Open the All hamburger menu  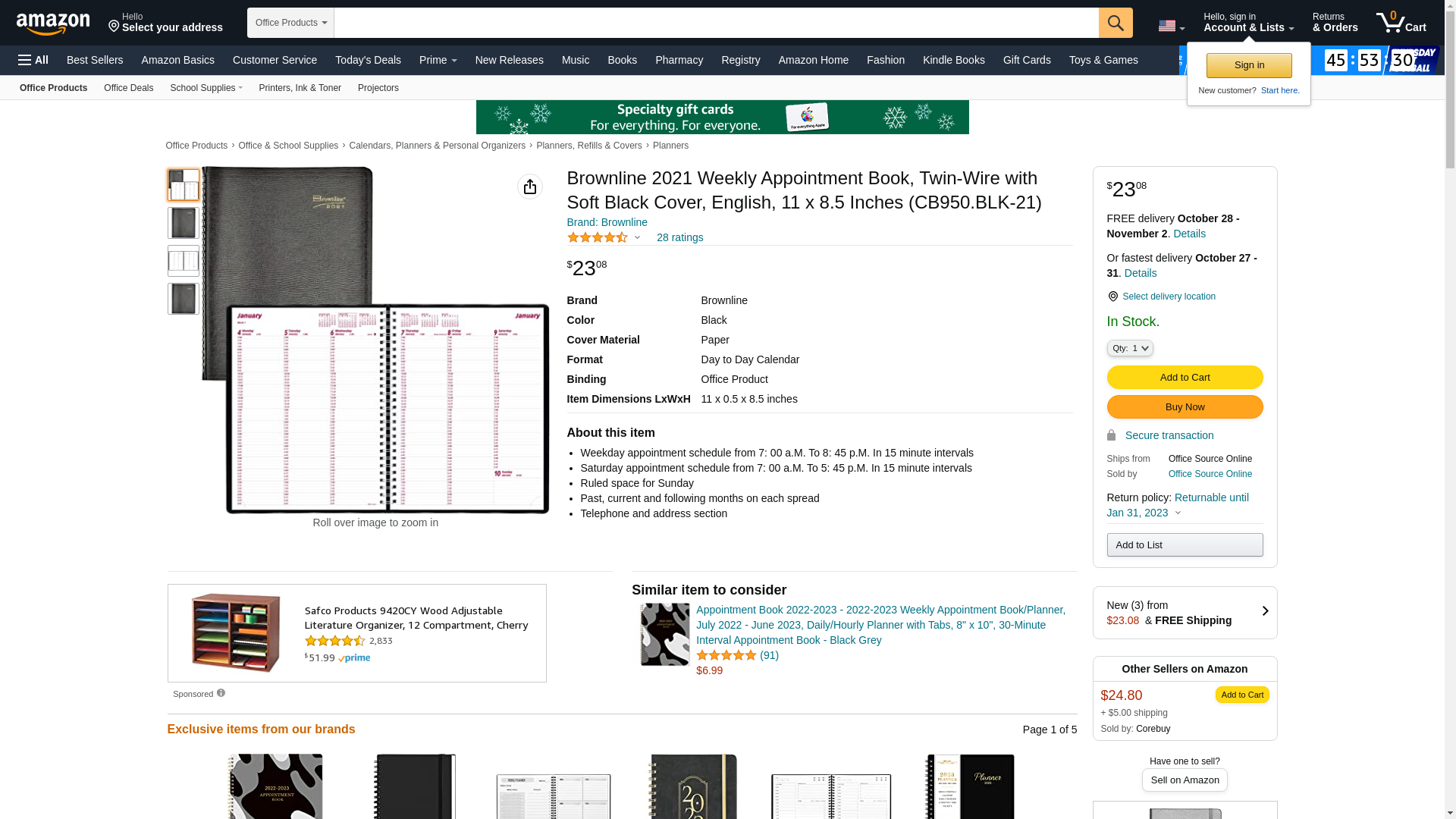[x=33, y=60]
